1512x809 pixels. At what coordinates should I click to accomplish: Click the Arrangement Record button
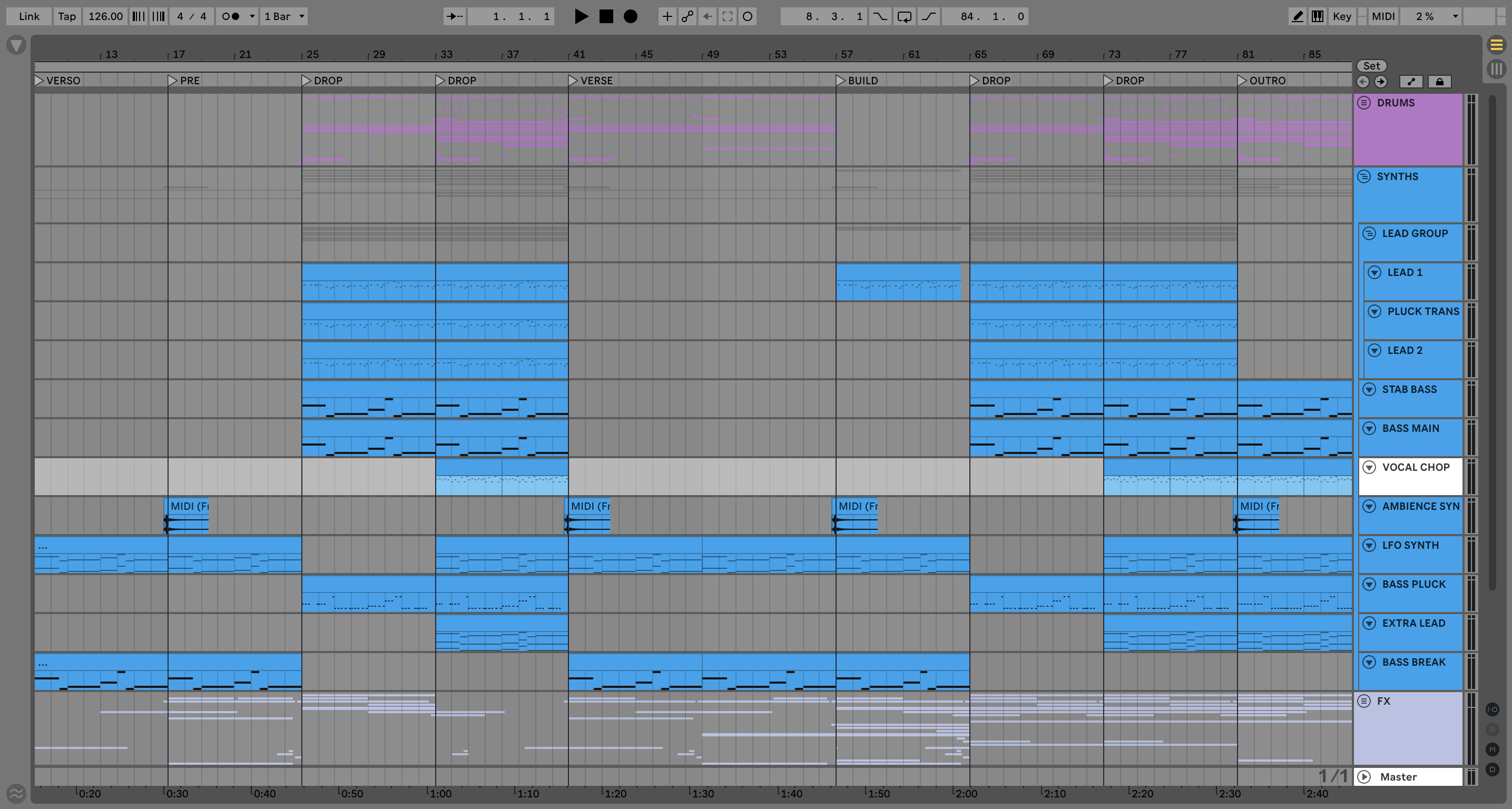tap(630, 16)
